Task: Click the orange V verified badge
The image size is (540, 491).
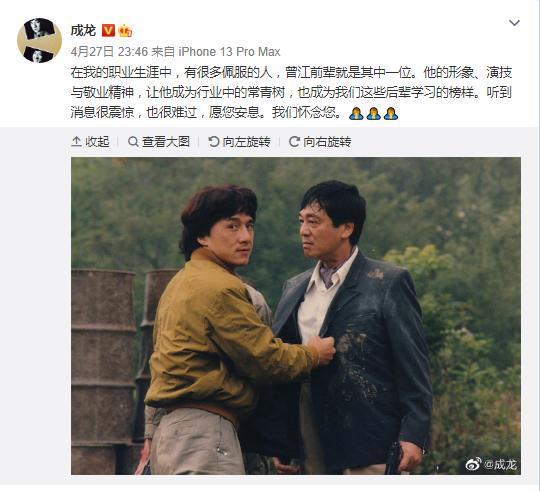Action: pos(108,31)
